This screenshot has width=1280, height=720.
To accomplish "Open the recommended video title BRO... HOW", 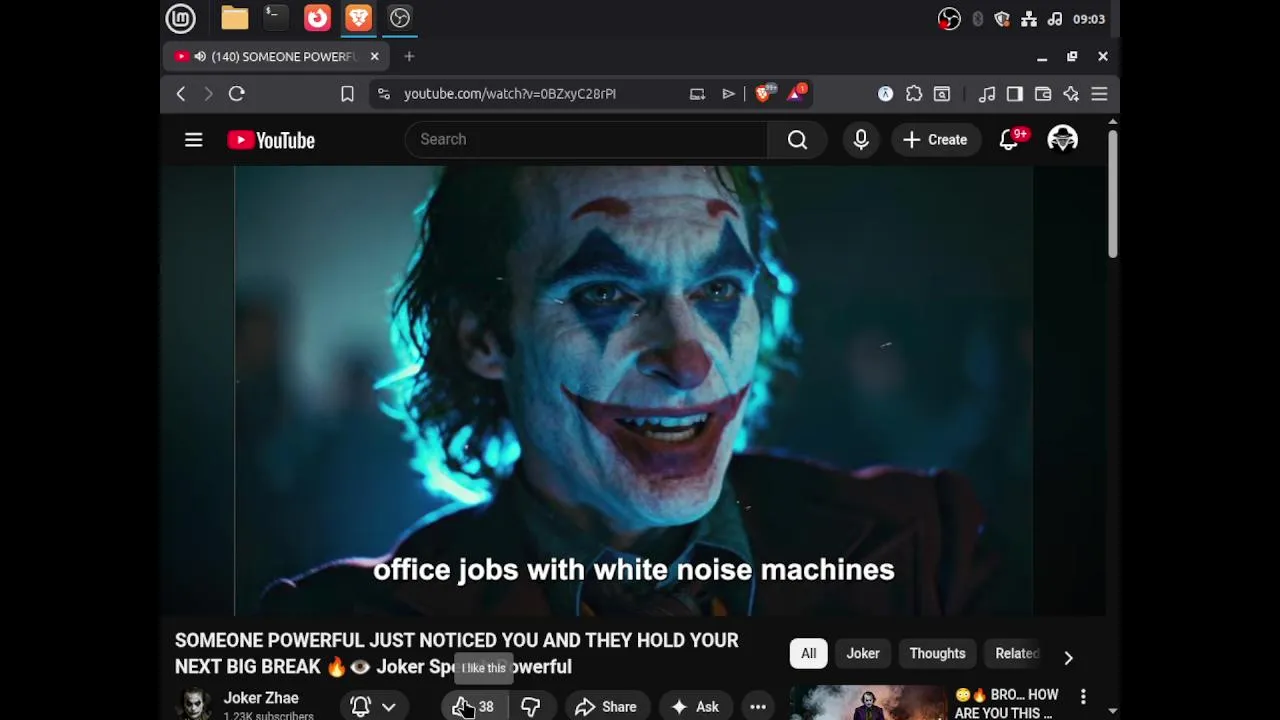I will (1006, 704).
